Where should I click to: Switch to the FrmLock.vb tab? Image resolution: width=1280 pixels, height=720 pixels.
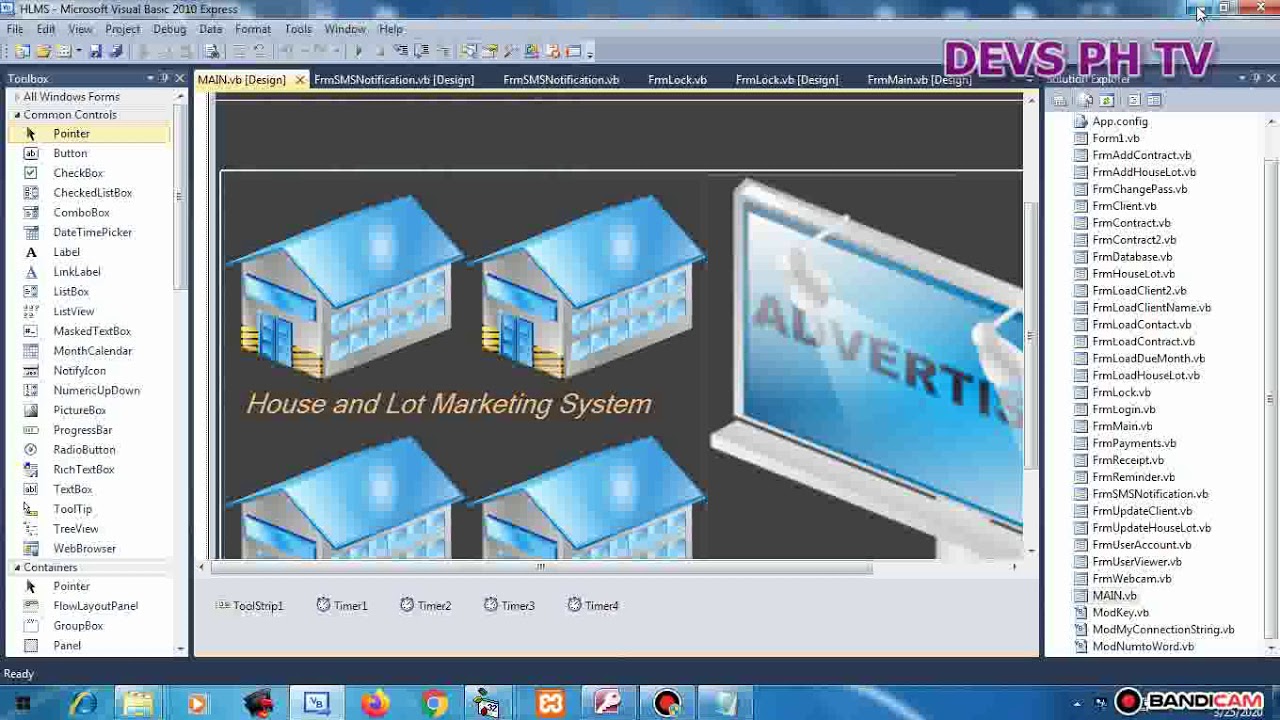click(x=677, y=80)
